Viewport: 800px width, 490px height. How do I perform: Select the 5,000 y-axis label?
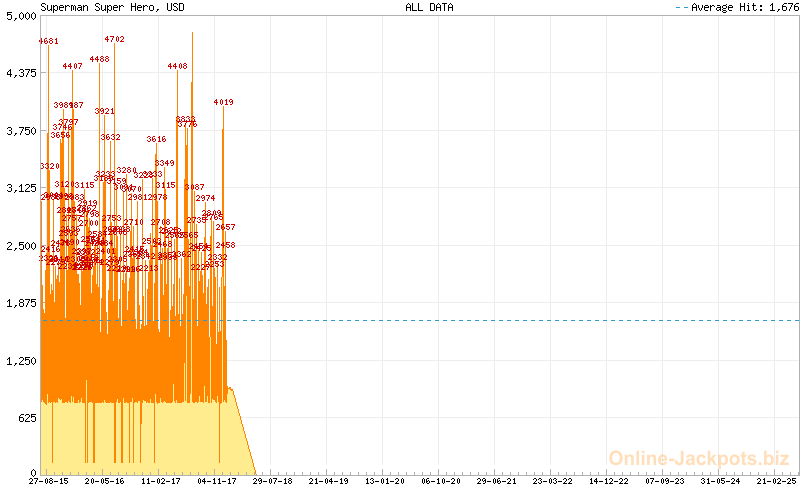tap(21, 16)
